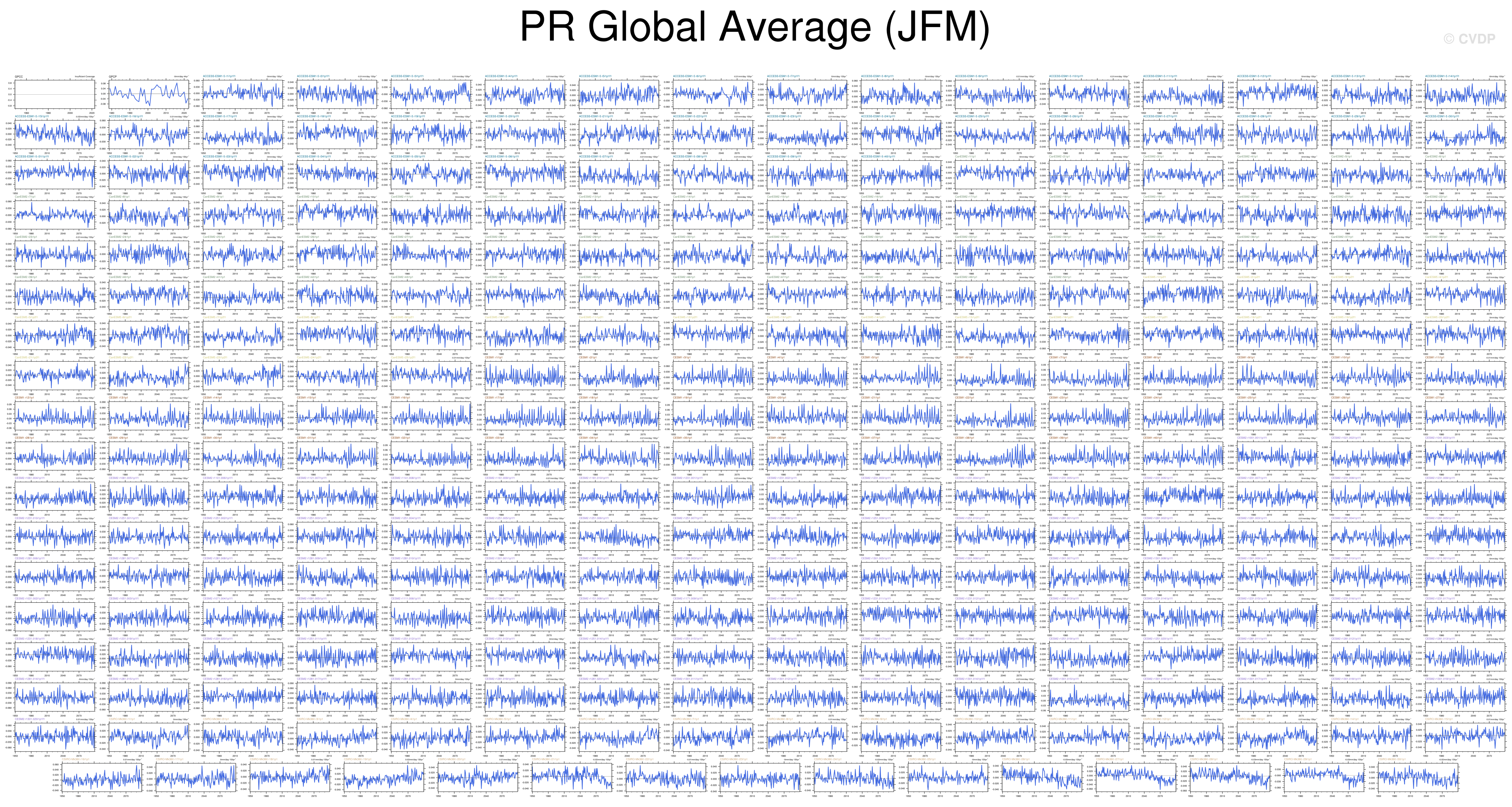Open the GPCP timeseries plot
1512x807 pixels.
coord(148,94)
